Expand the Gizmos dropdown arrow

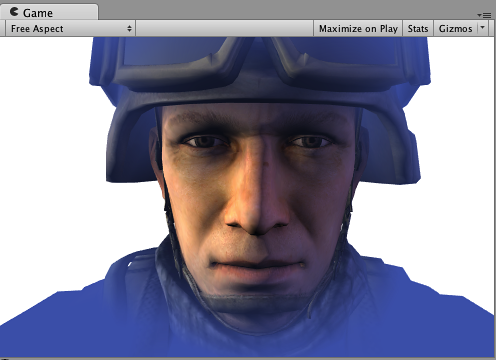pos(482,28)
